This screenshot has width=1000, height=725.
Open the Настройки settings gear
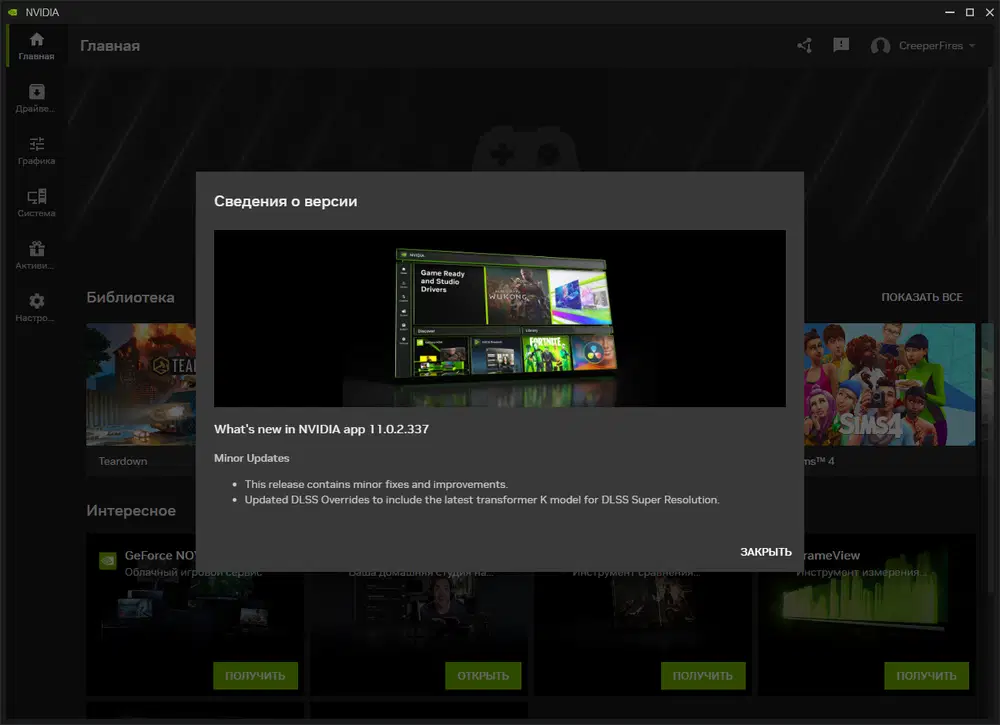pos(36,307)
